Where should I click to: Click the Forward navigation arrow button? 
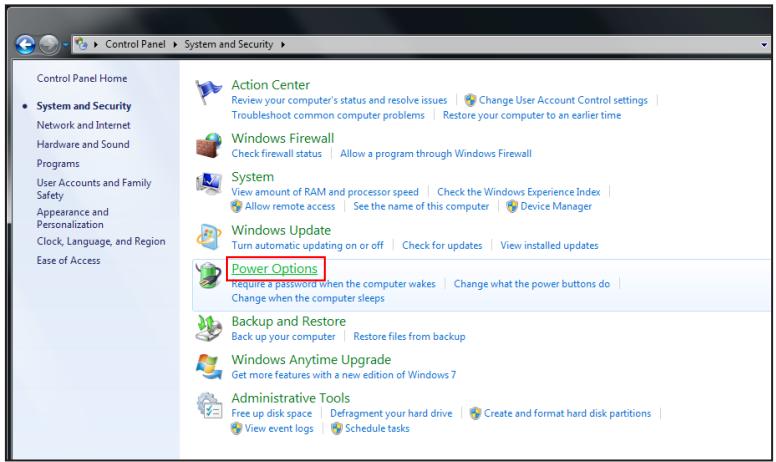point(48,45)
